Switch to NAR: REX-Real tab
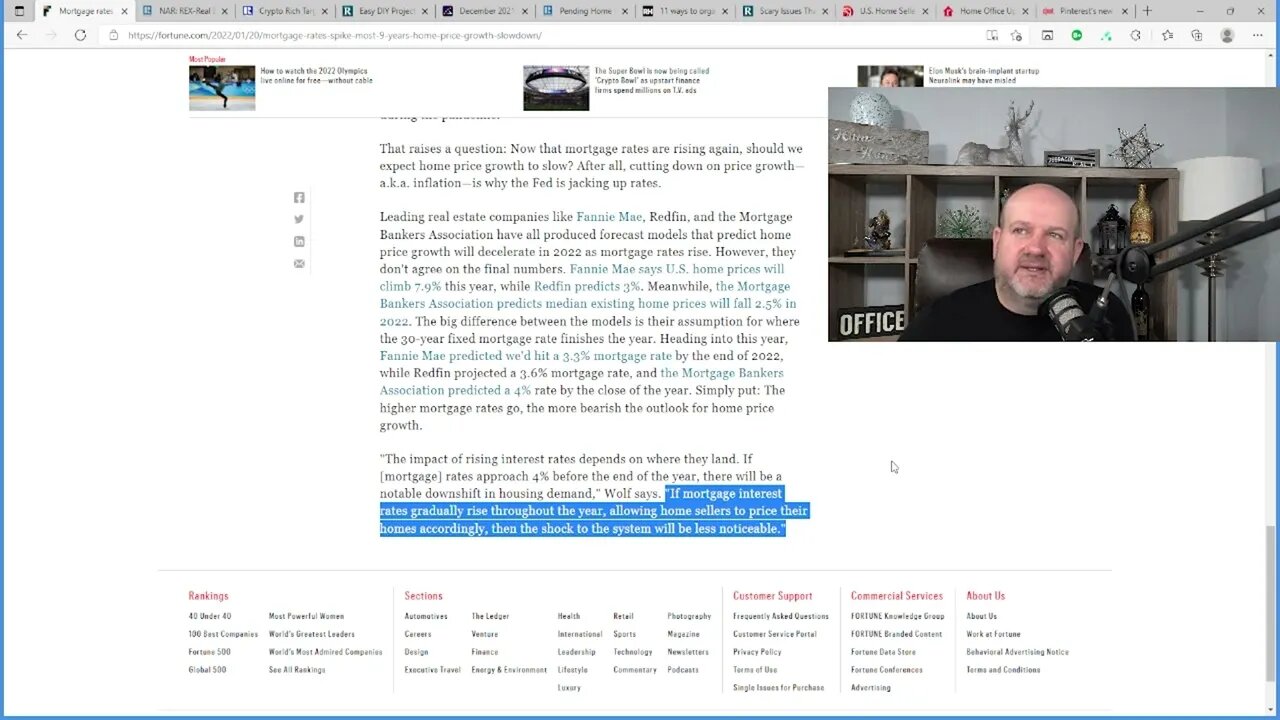Screen dimensions: 1280x720 pyautogui.click(x=184, y=11)
